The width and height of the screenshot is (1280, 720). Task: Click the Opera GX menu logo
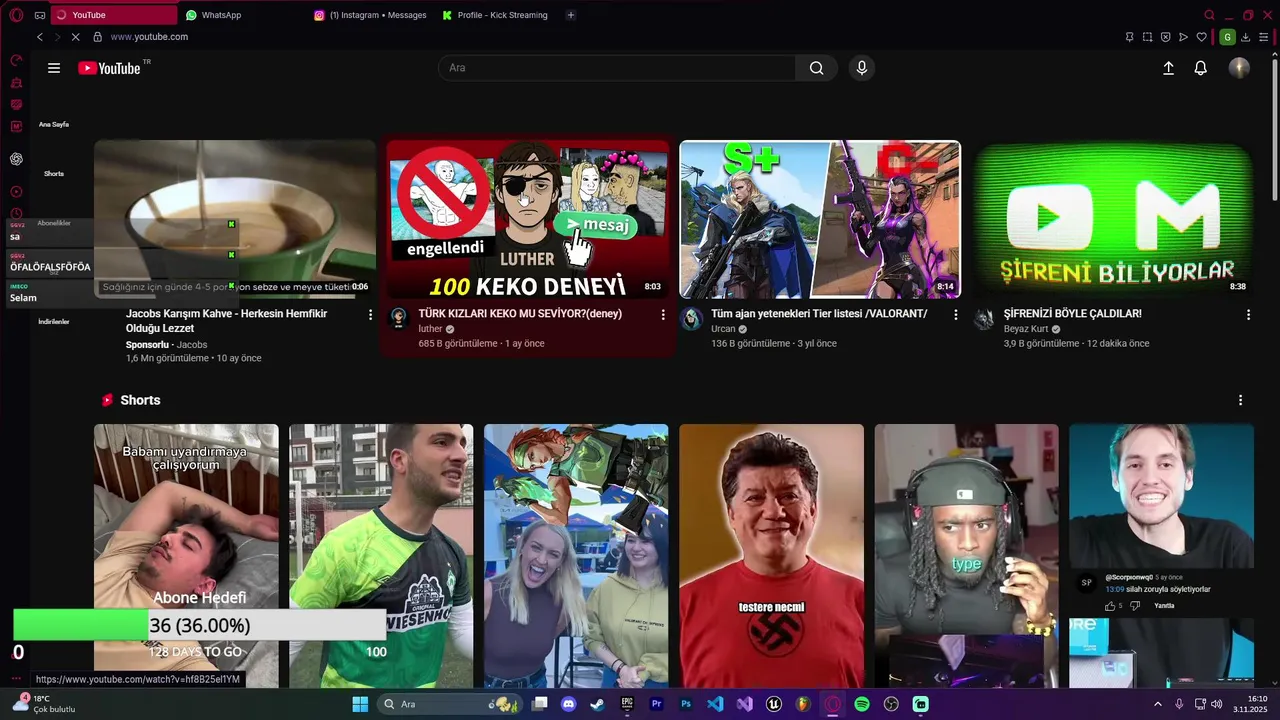(x=16, y=15)
